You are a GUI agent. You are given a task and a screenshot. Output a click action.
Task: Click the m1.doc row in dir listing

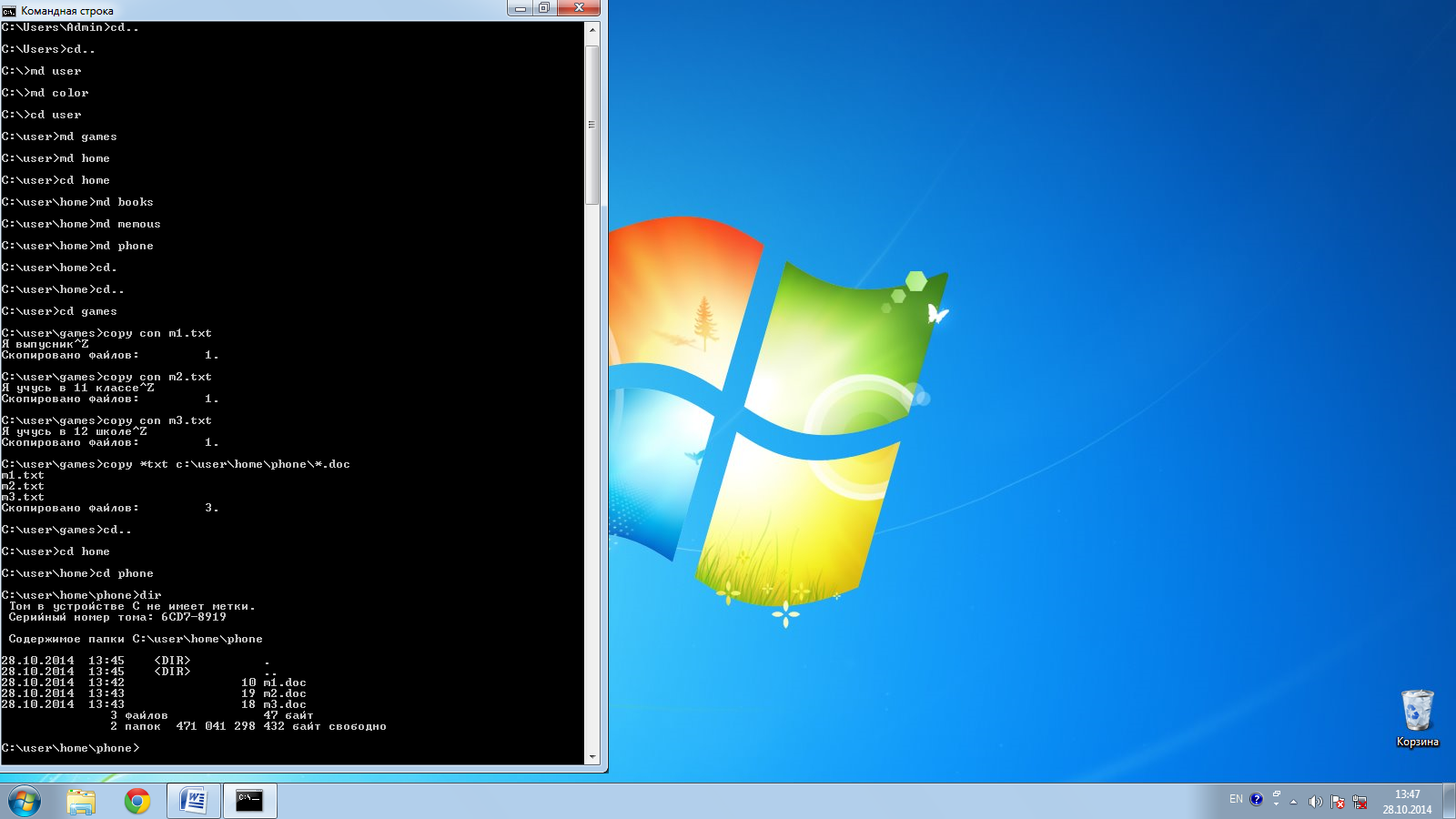154,682
